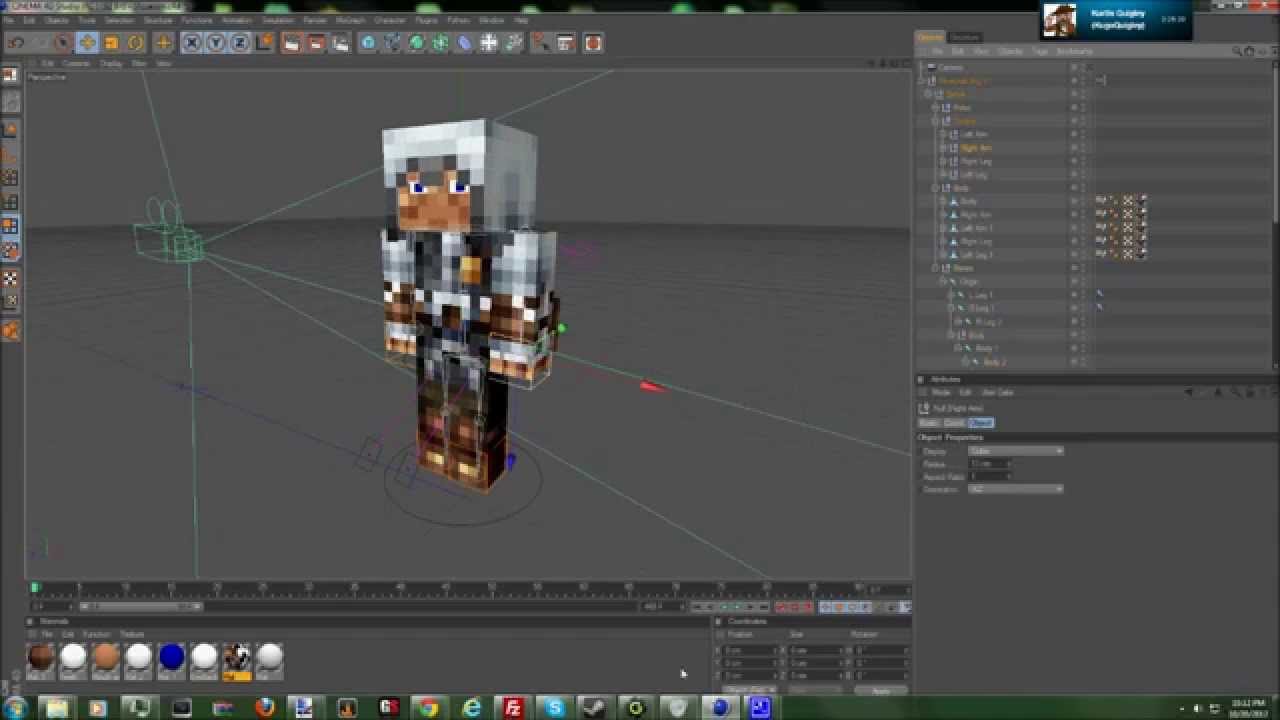Click the blue Bend deformer icon

click(464, 43)
